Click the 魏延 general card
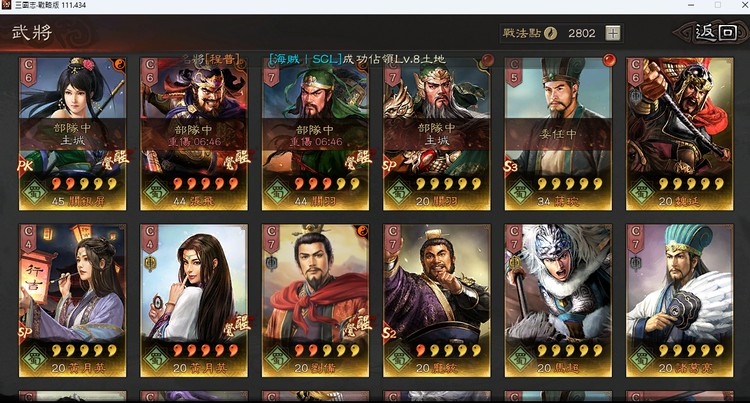 point(680,134)
